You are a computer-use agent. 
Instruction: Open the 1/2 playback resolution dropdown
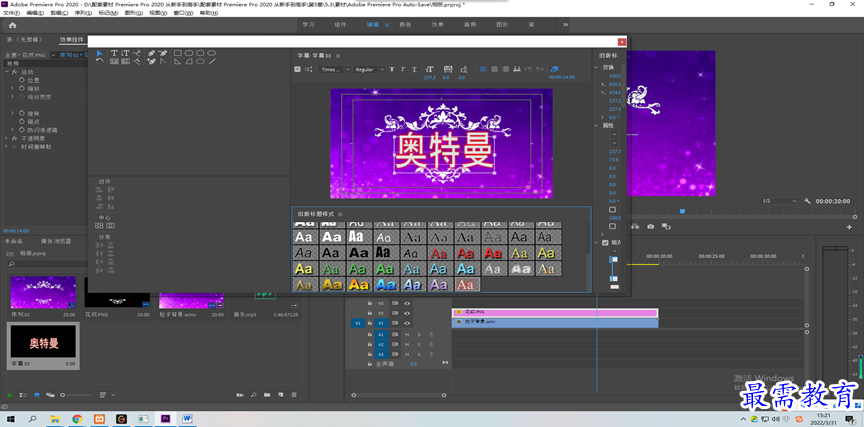pos(779,201)
